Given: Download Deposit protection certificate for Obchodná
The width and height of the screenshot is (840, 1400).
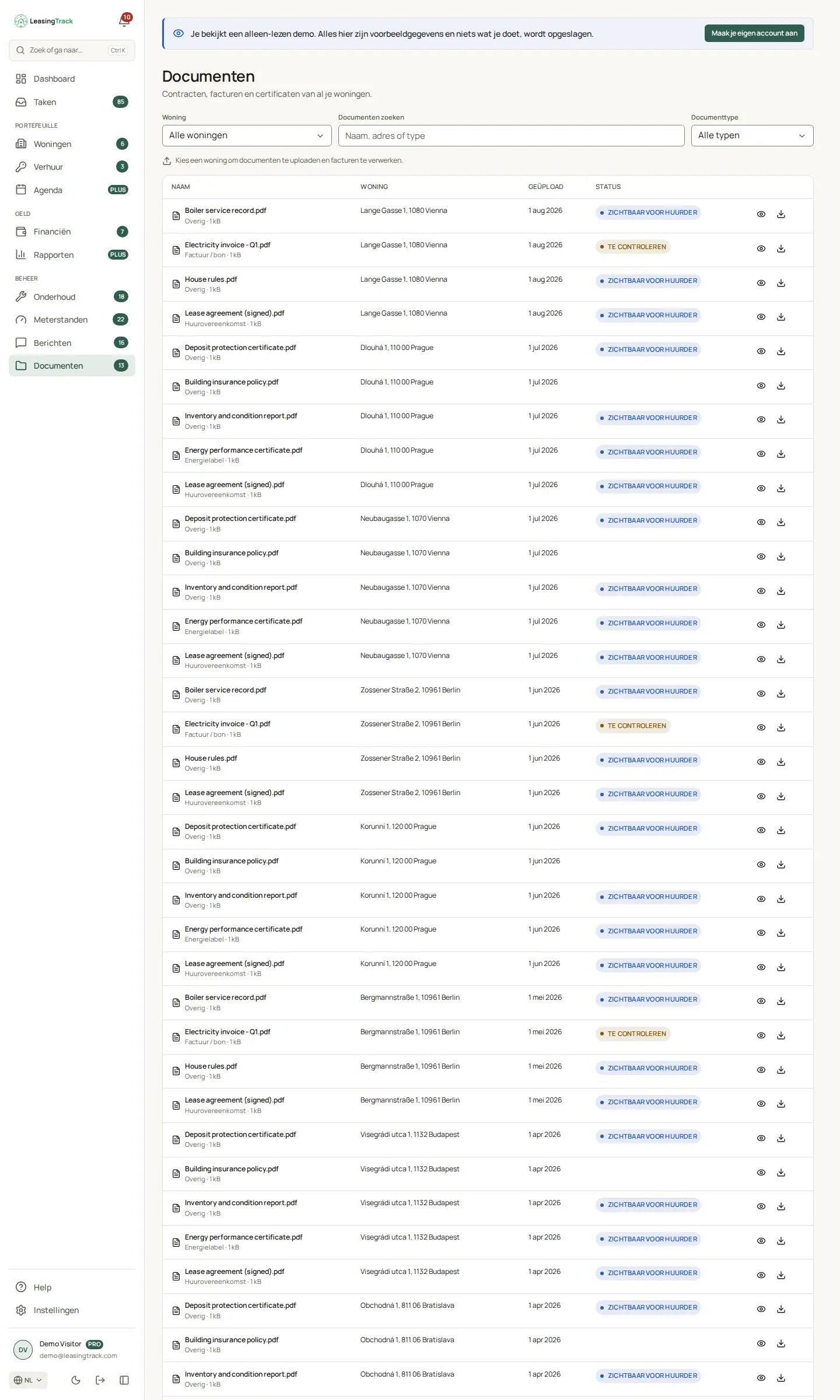Looking at the screenshot, I should 781,1309.
